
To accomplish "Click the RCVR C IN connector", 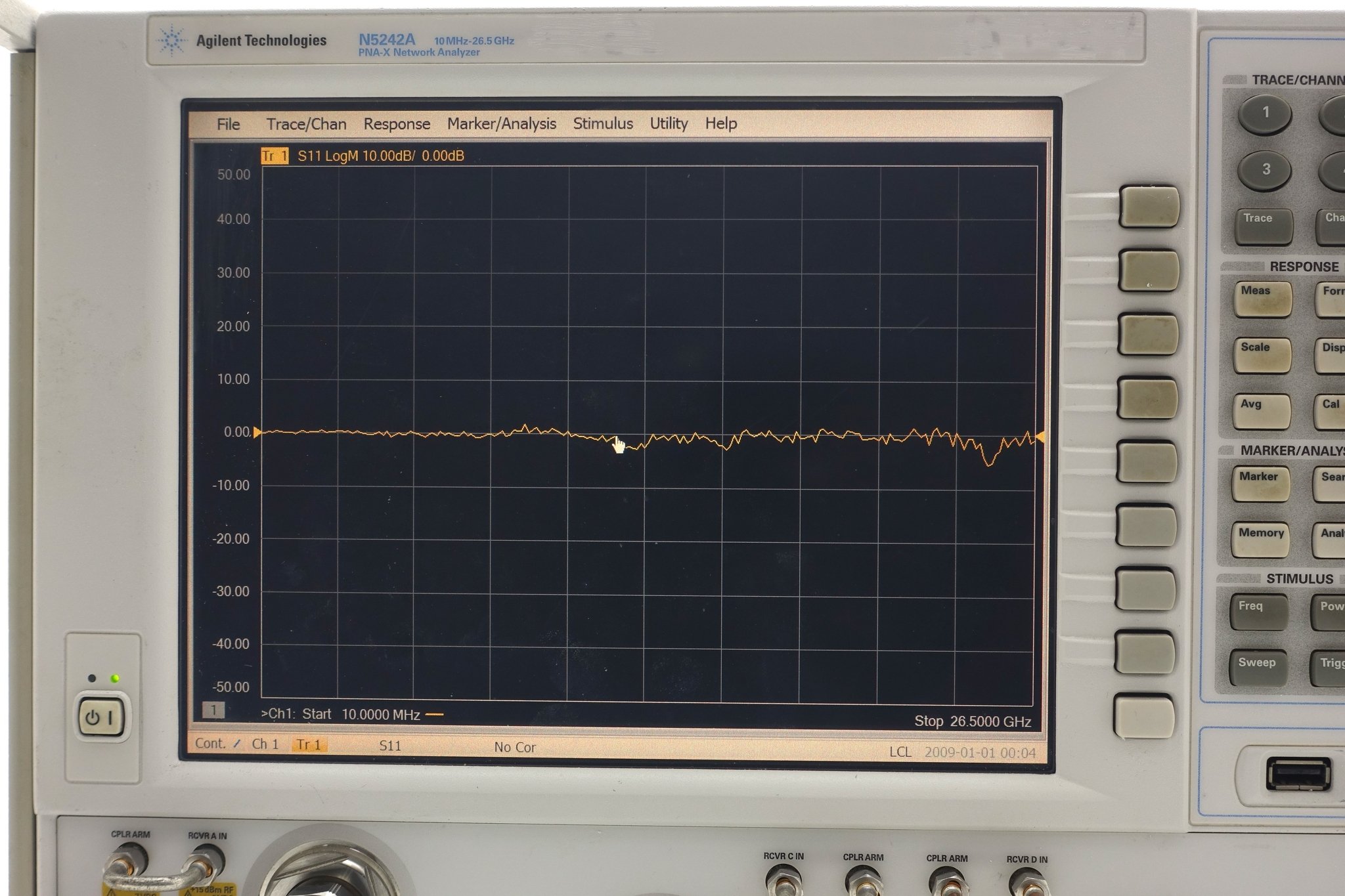I will 783,880.
